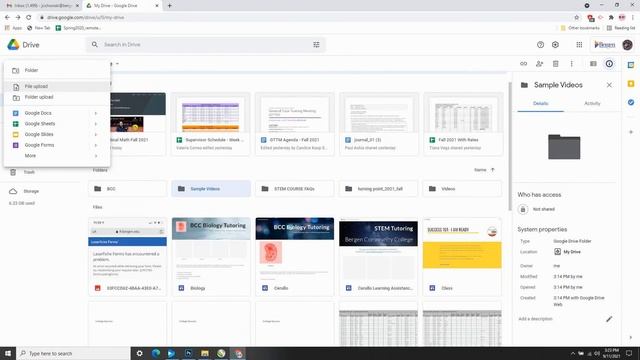Image resolution: width=640 pixels, height=360 pixels.
Task: Open the Fall 2021 With Rates file
Action: tap(462, 124)
